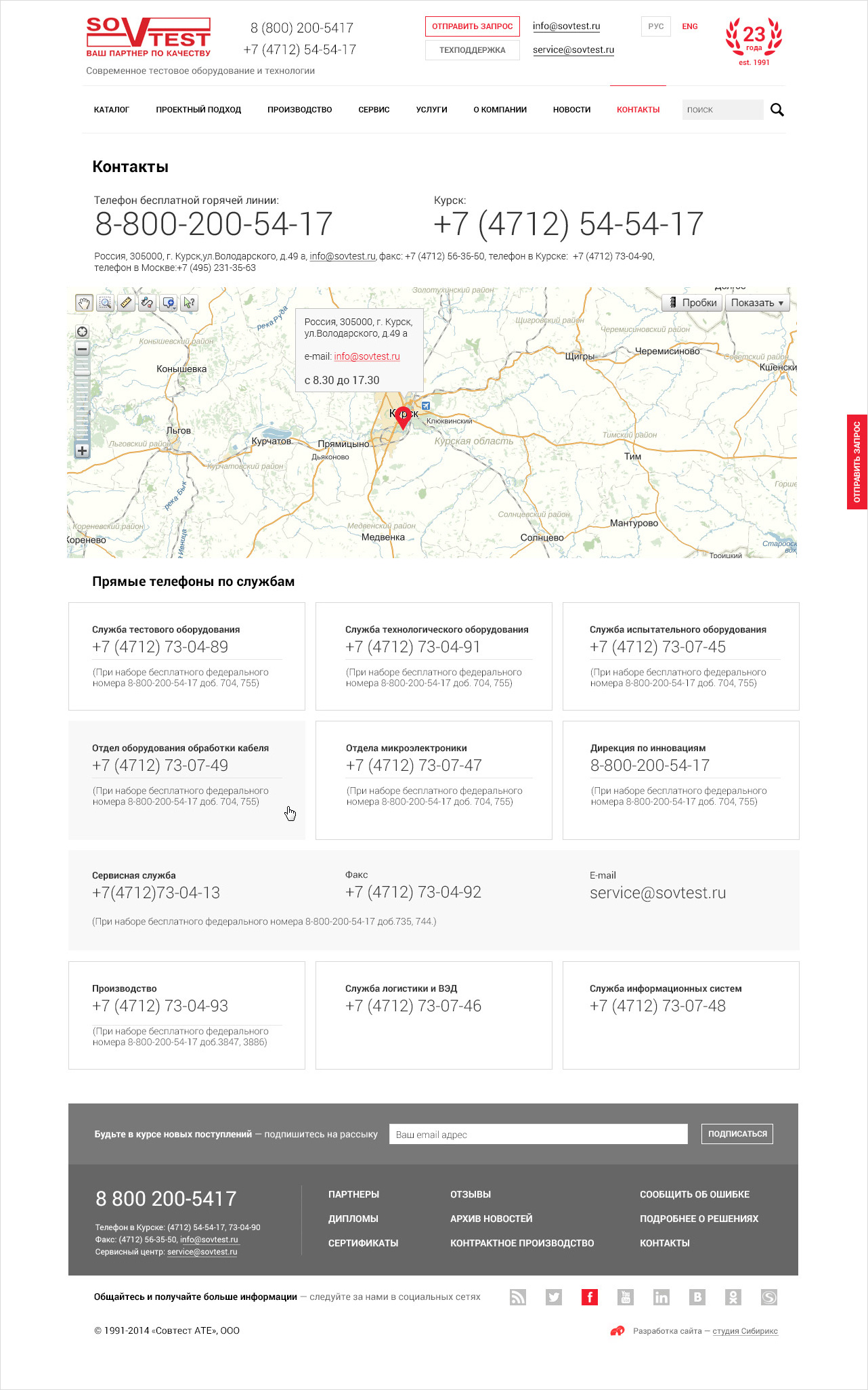
Task: Click the map geolocation target icon
Action: point(82,331)
